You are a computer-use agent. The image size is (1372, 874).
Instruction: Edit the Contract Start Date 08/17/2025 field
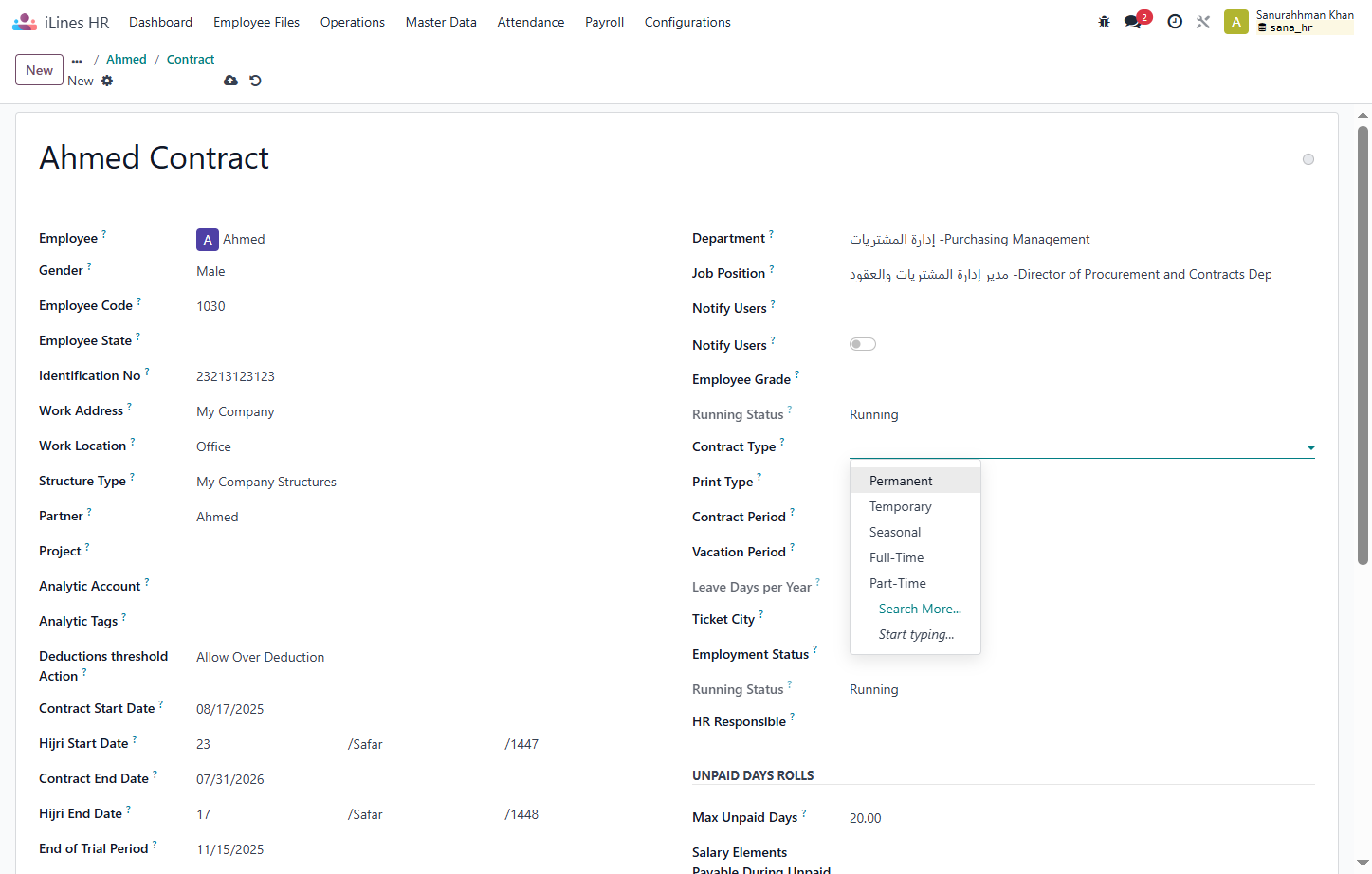(230, 709)
